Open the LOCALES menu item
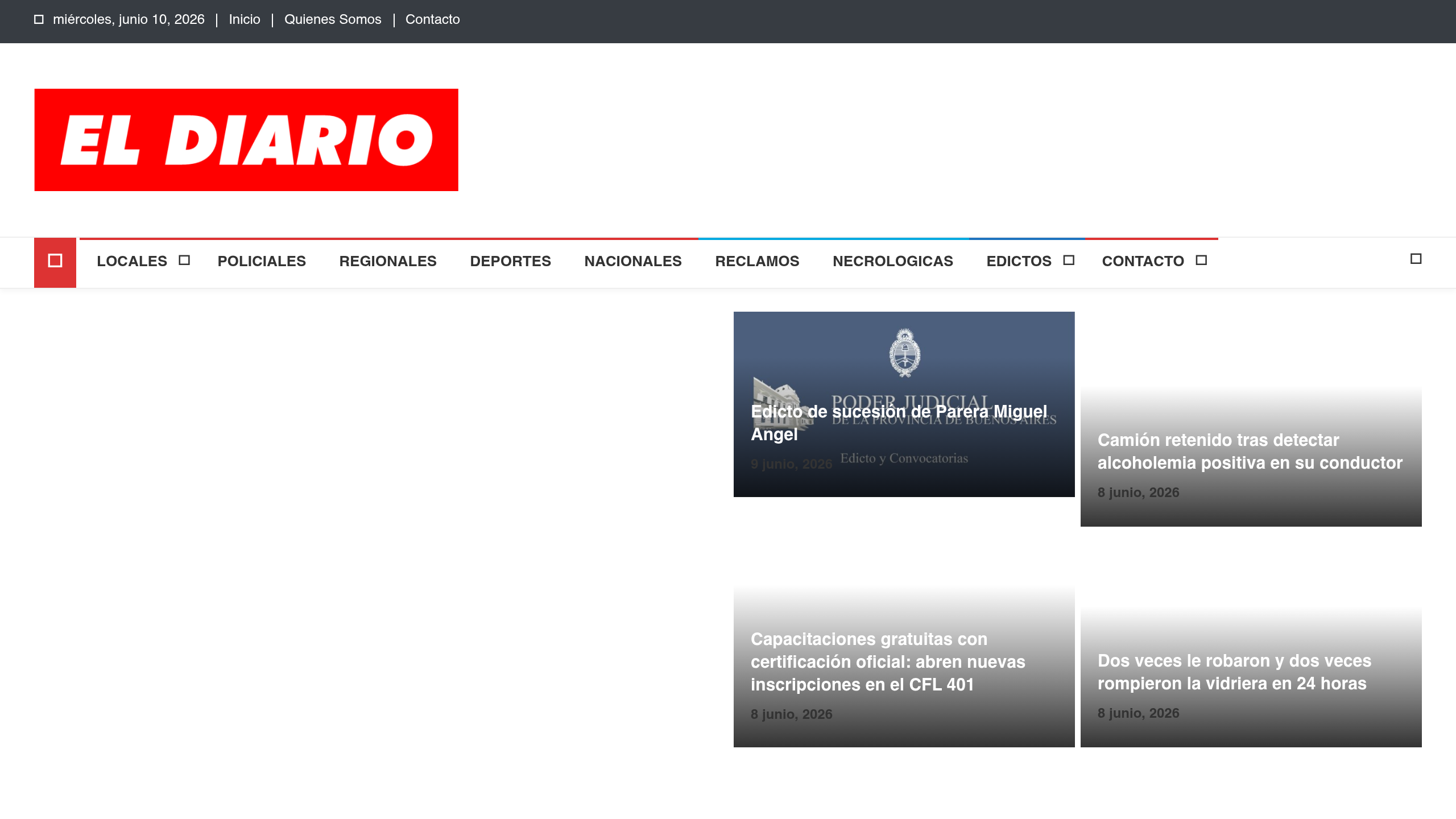The height and width of the screenshot is (819, 1456). coord(132,261)
